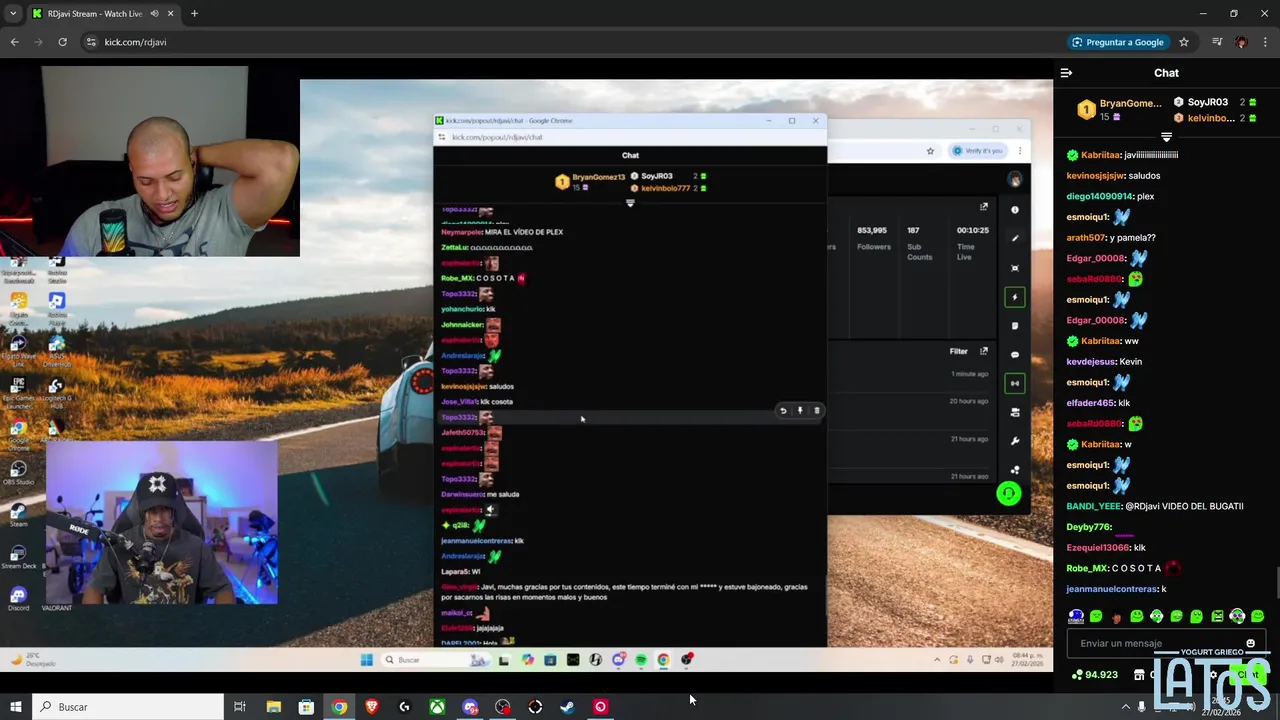Insert green emote with pink sunglasses
1280x720 pixels.
tap(1237, 616)
